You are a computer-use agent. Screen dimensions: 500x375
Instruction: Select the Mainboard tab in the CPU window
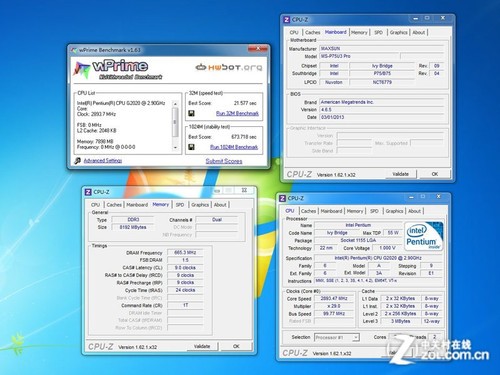click(x=331, y=211)
